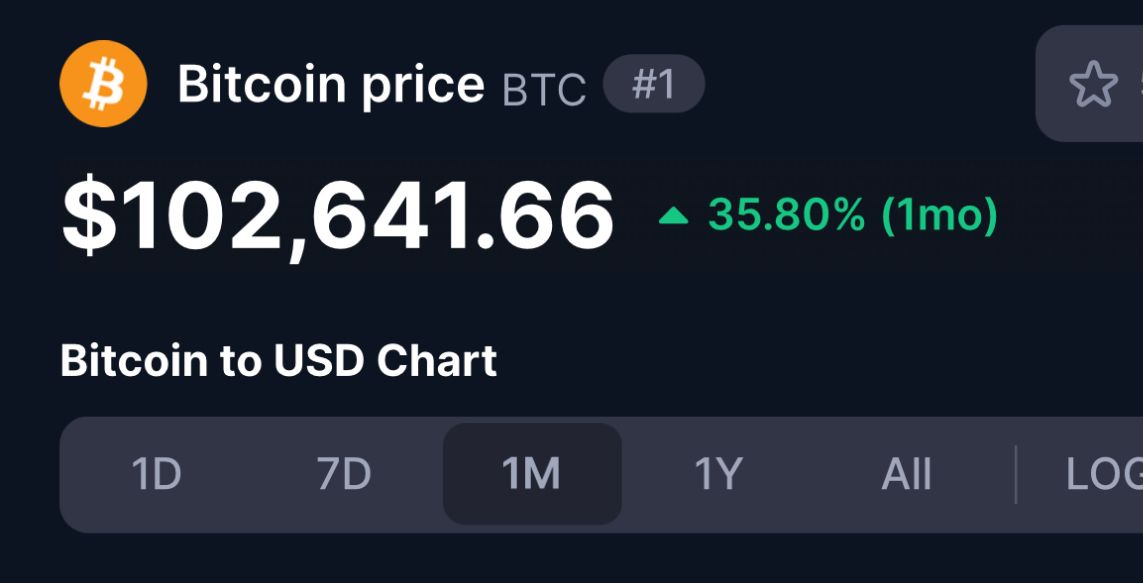Select the BTC ticker symbol
Viewport: 1143px width, 583px height.
tap(544, 90)
